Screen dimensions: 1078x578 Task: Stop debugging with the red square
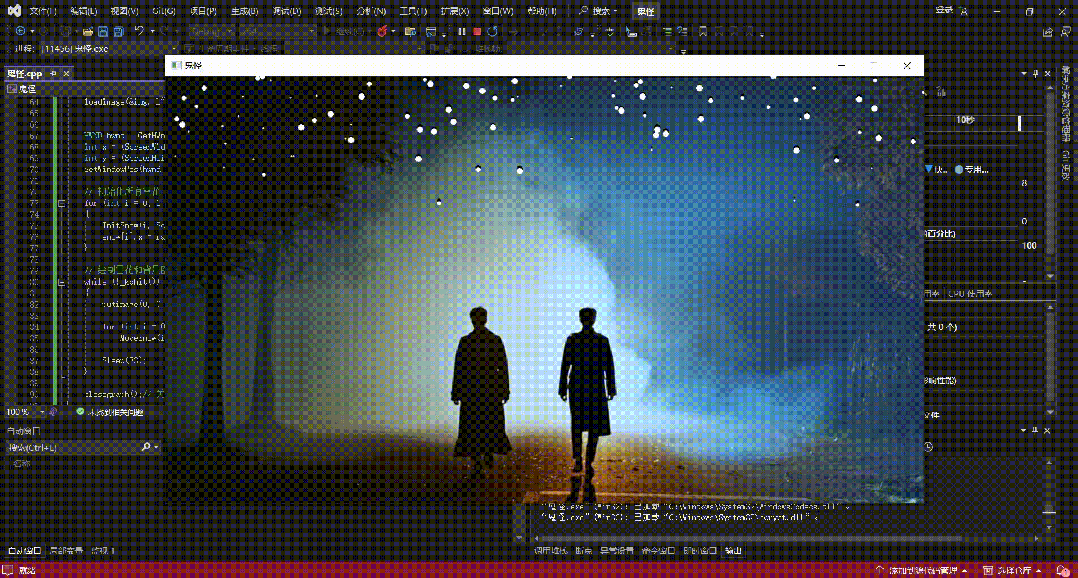pos(477,31)
